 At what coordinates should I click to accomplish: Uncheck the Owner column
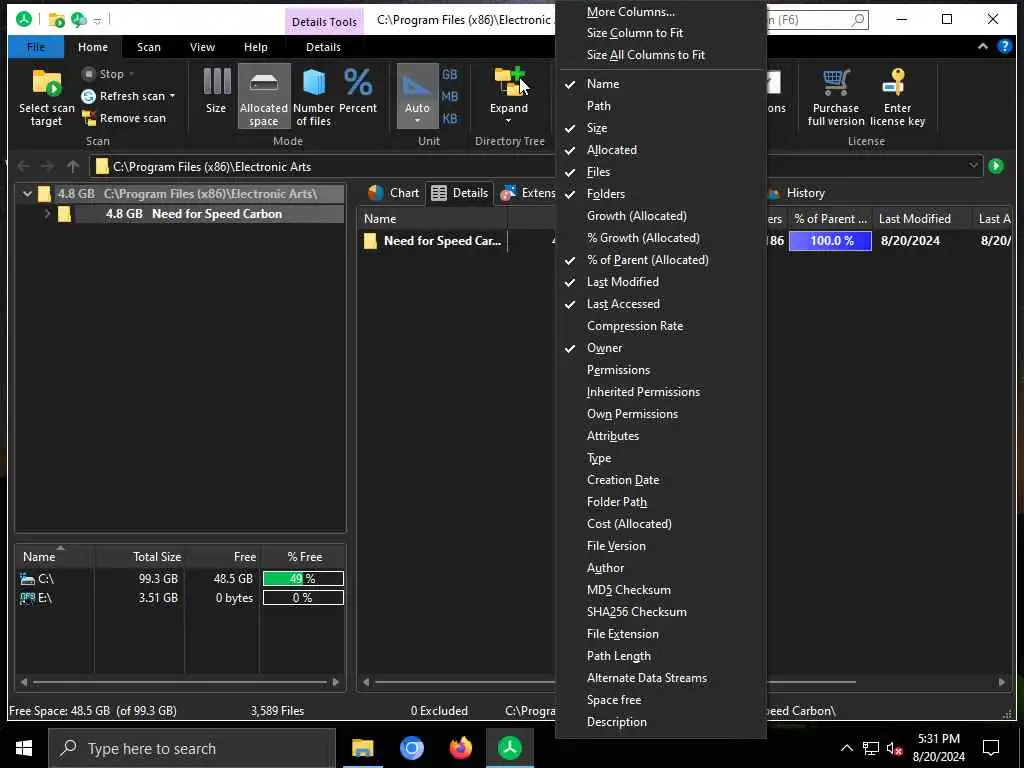660,348
